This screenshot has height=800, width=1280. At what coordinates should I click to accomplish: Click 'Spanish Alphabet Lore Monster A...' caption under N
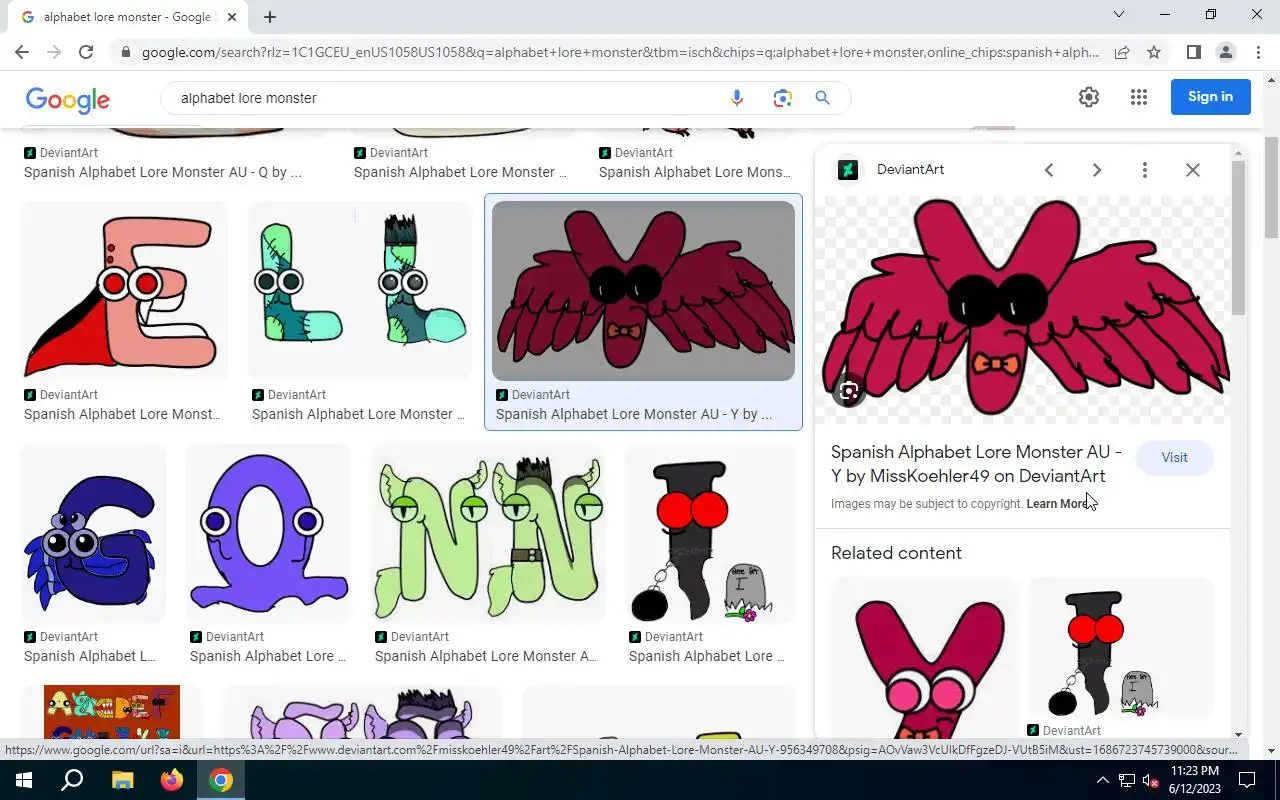point(486,656)
